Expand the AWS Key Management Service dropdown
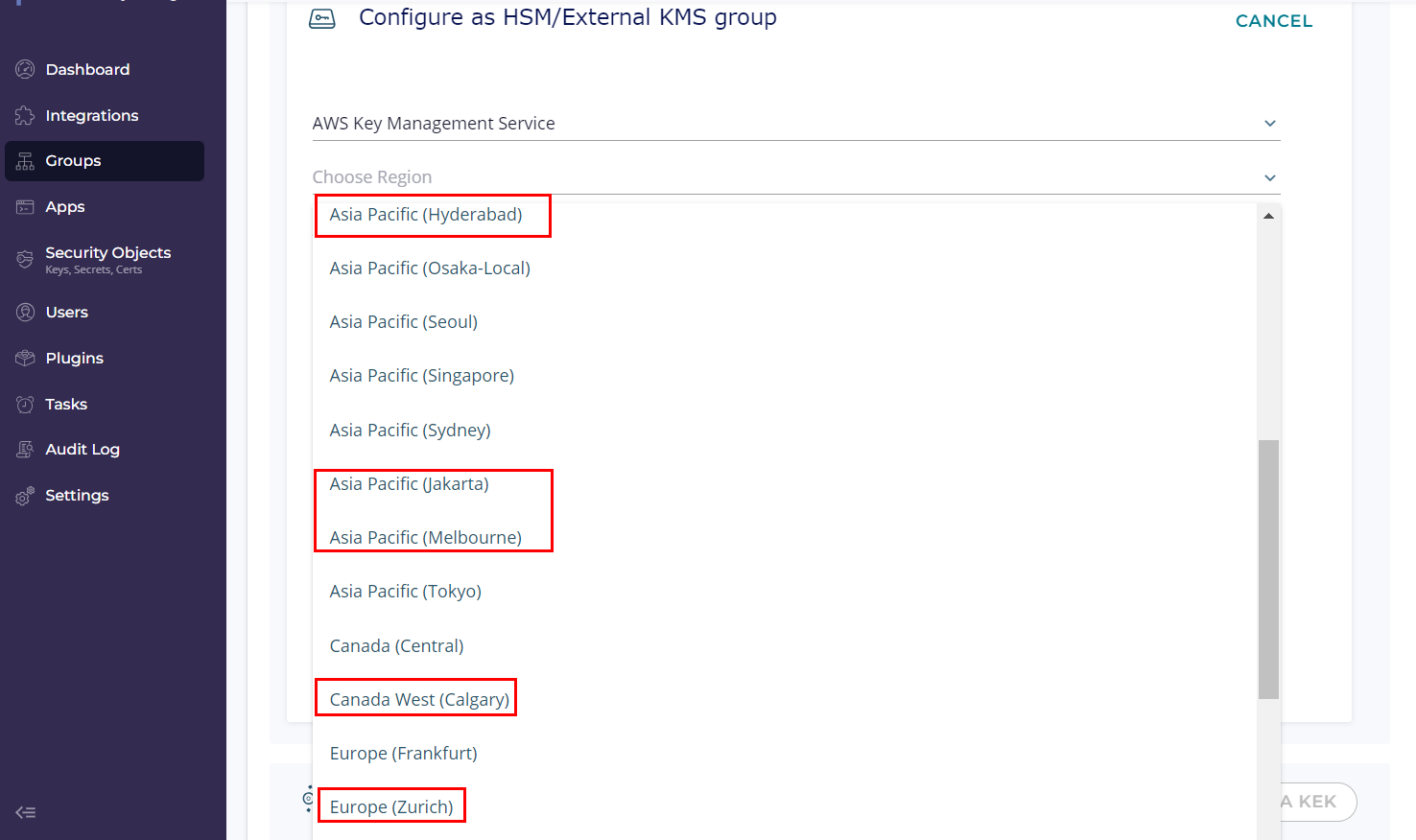This screenshot has width=1416, height=840. 1269,124
